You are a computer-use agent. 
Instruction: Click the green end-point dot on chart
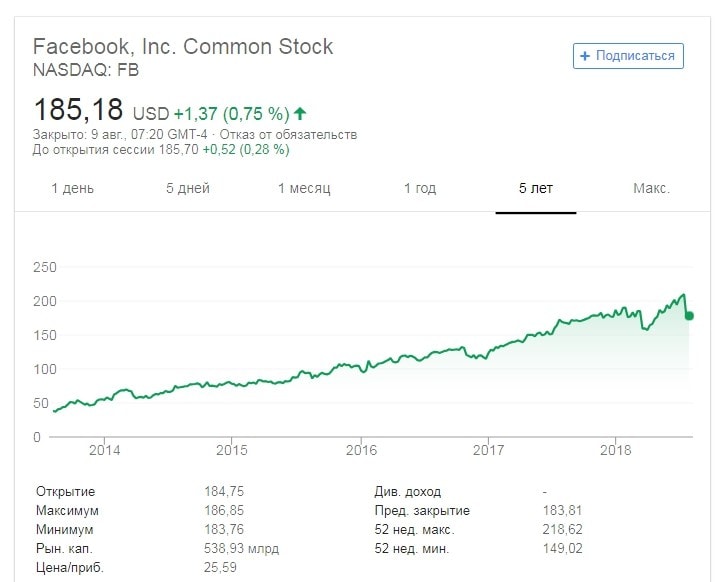point(689,316)
